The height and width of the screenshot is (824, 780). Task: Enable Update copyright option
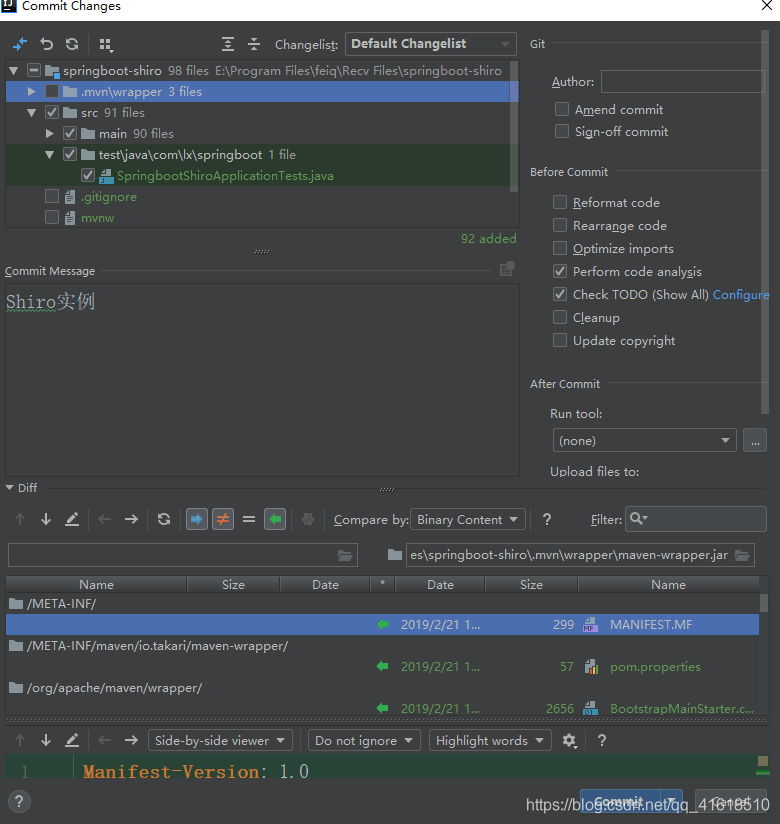tap(560, 341)
